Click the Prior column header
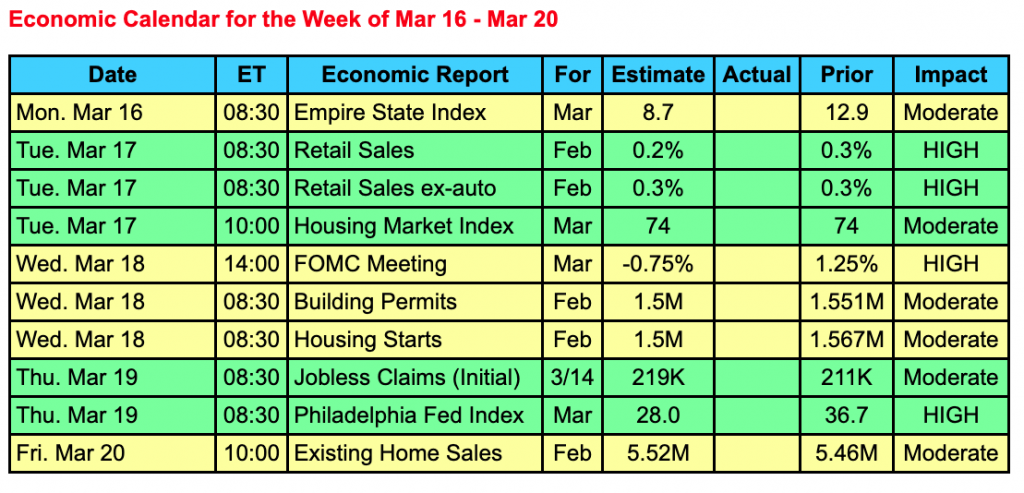 tap(846, 75)
